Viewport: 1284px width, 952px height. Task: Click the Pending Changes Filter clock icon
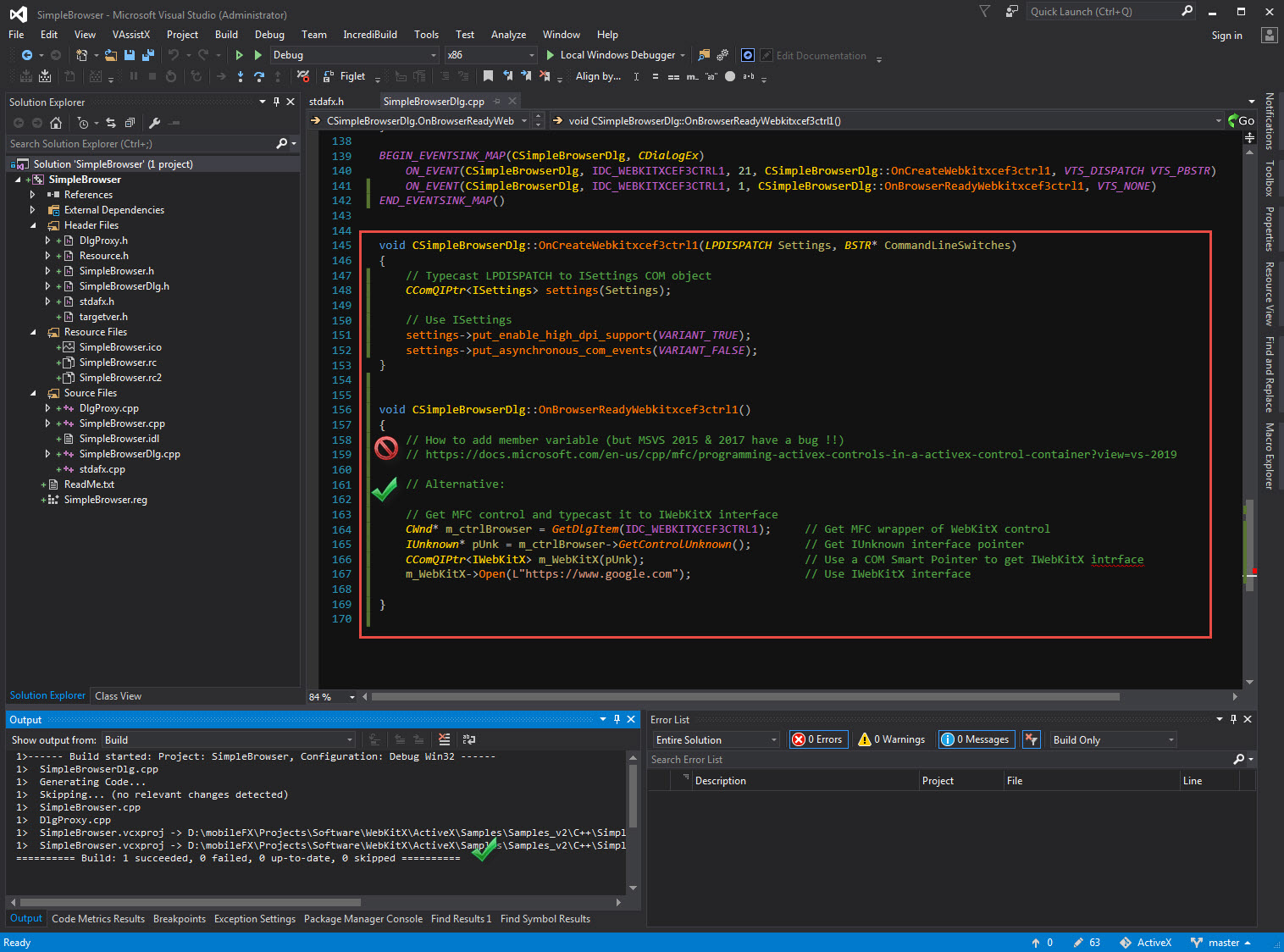82,123
